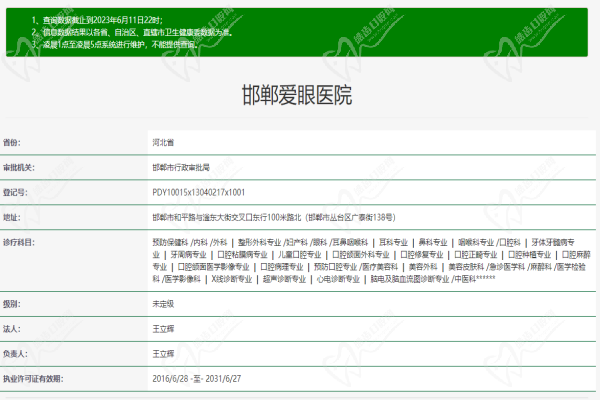600x400 pixels.
Task: Click the 负责人 field label
Action: tap(15, 354)
